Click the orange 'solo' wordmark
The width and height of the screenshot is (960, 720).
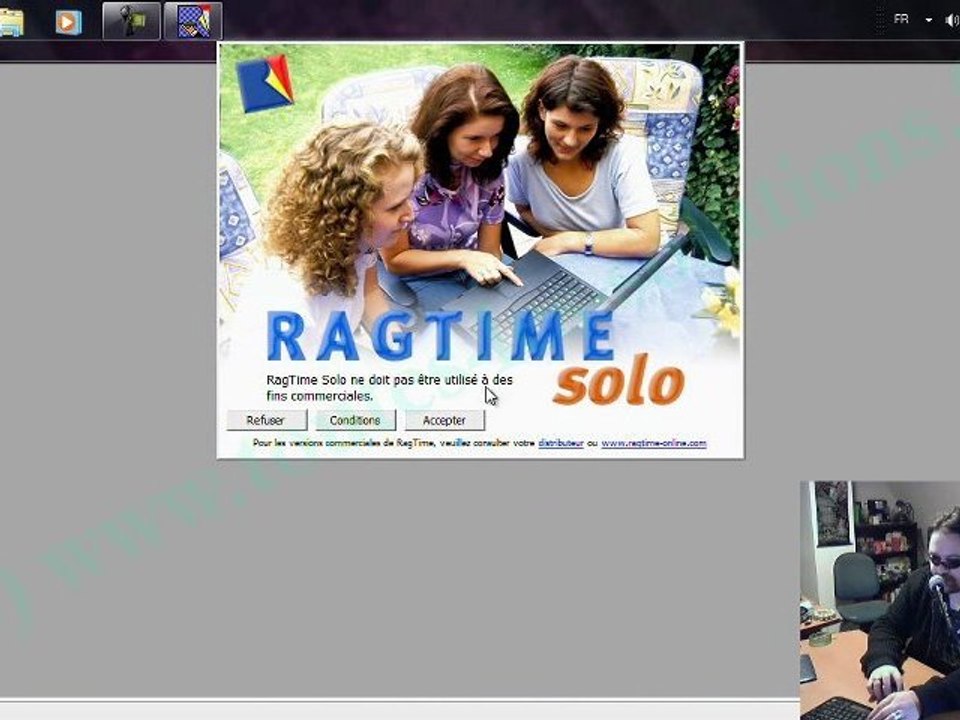pyautogui.click(x=618, y=381)
